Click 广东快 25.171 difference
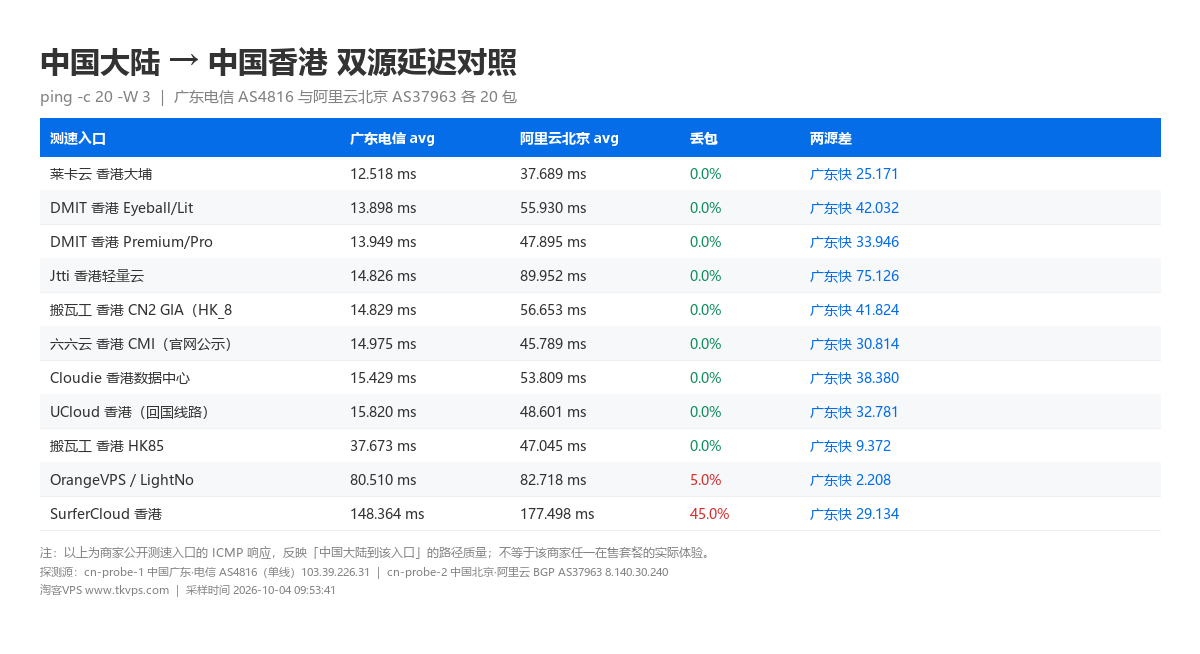The image size is (1200, 654). tap(854, 174)
